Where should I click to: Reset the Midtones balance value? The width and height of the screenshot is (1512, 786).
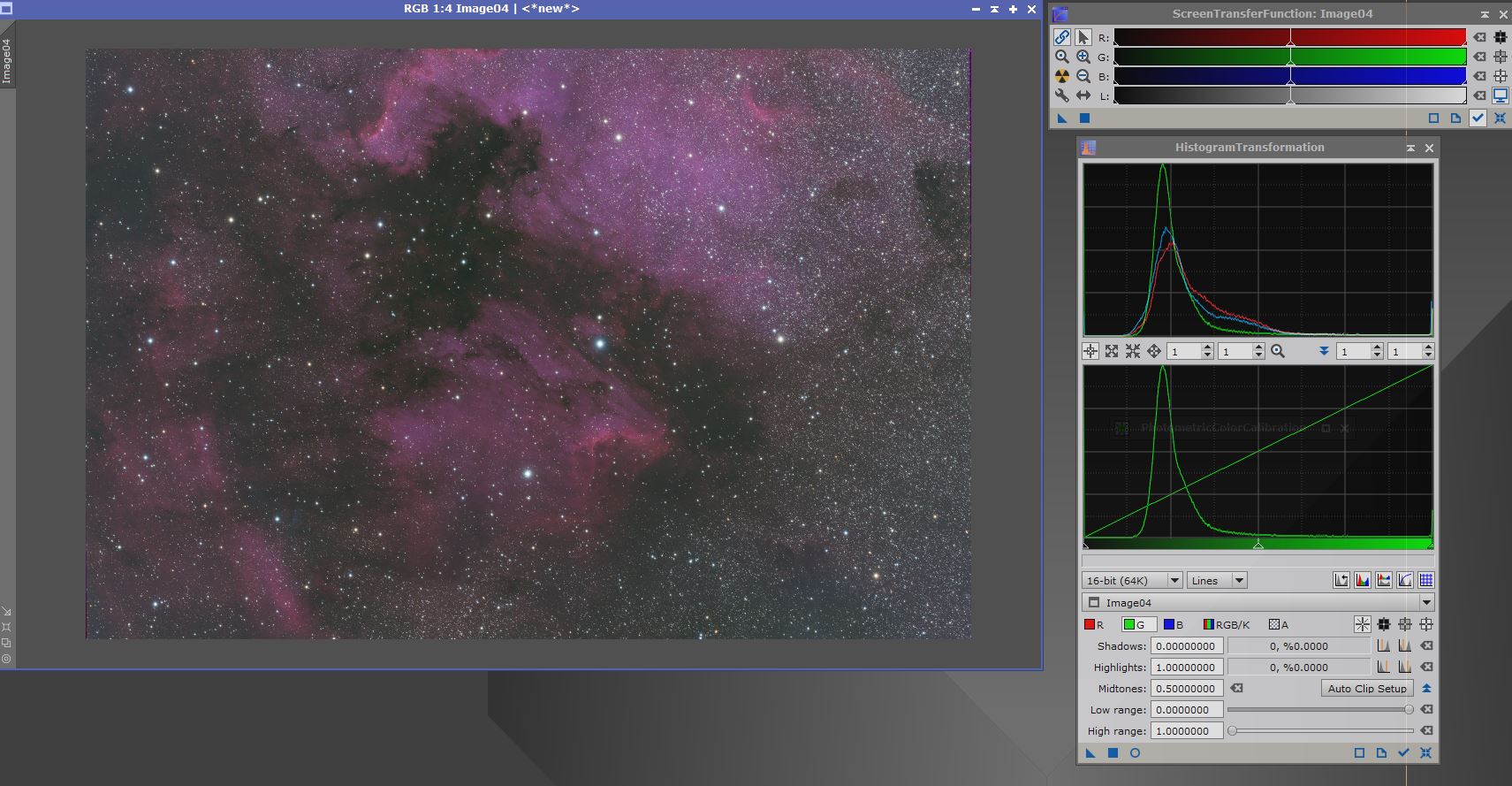[x=1237, y=688]
